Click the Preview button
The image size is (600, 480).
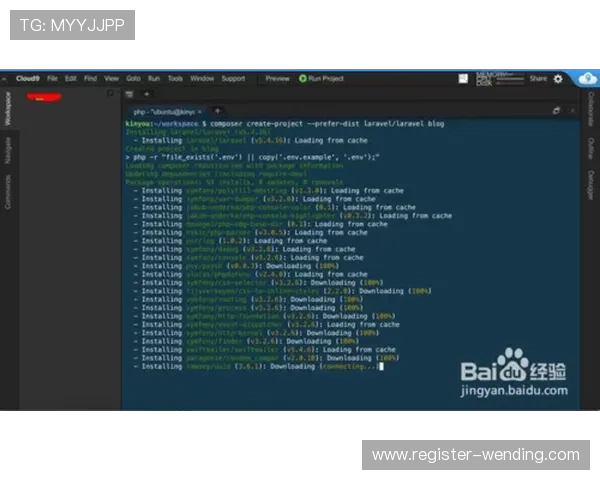click(277, 78)
